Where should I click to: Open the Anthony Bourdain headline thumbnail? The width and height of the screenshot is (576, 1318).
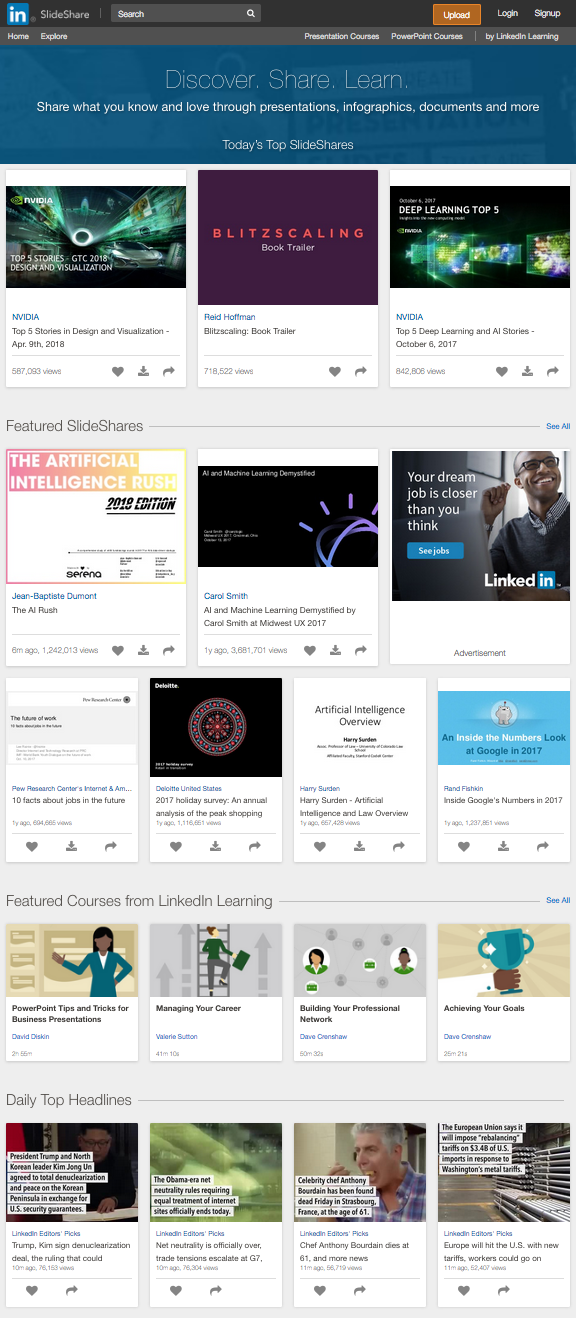click(x=360, y=1172)
